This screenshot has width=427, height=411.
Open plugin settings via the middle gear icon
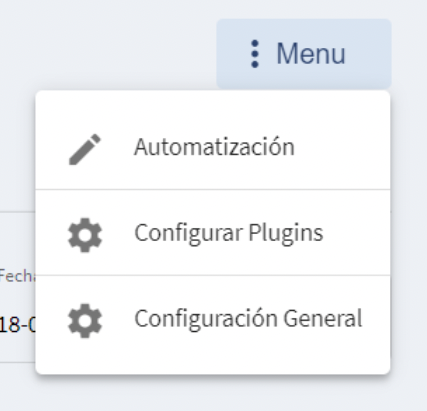85,235
